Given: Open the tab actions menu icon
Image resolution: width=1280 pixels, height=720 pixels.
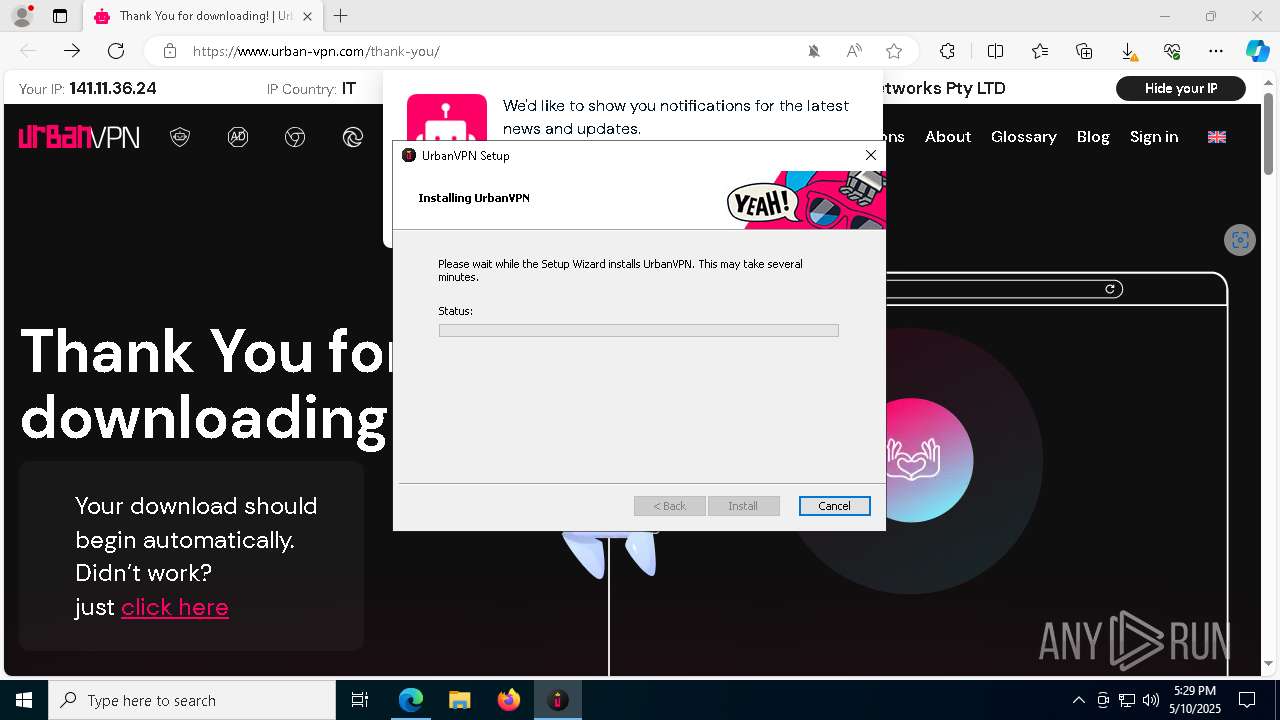Looking at the screenshot, I should (x=60, y=16).
